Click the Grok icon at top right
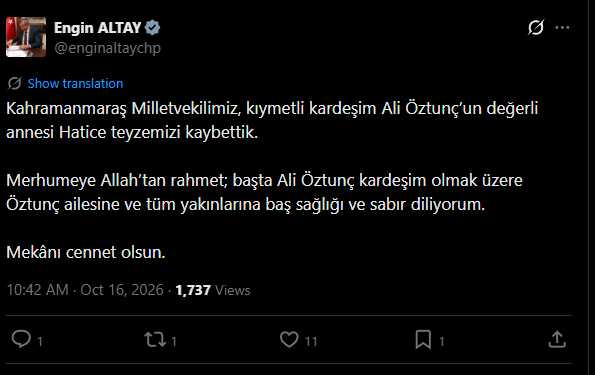Image resolution: width=595 pixels, height=375 pixels. pyautogui.click(x=536, y=27)
